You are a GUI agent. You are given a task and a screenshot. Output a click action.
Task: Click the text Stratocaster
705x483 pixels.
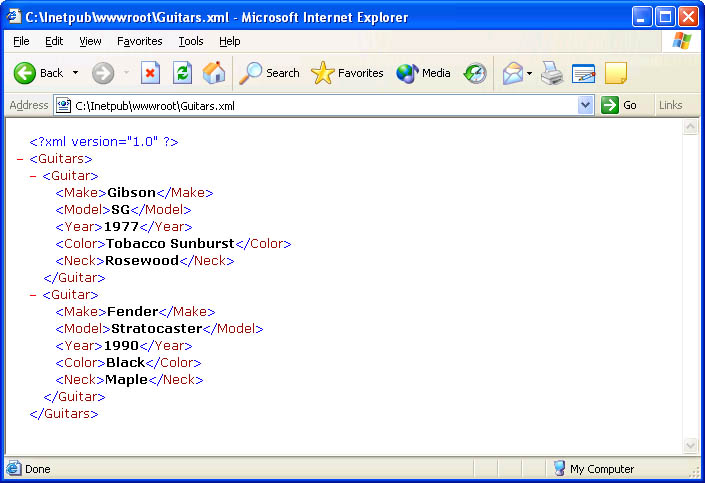click(x=156, y=329)
